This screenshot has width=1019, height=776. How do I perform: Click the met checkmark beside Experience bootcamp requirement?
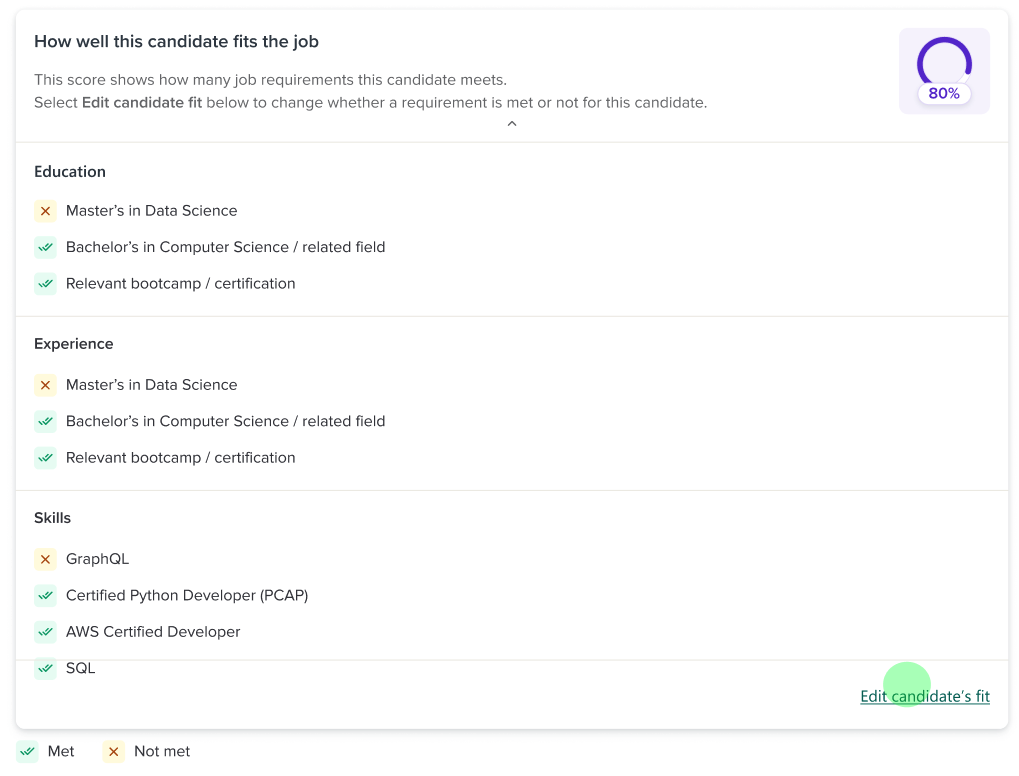click(x=45, y=458)
